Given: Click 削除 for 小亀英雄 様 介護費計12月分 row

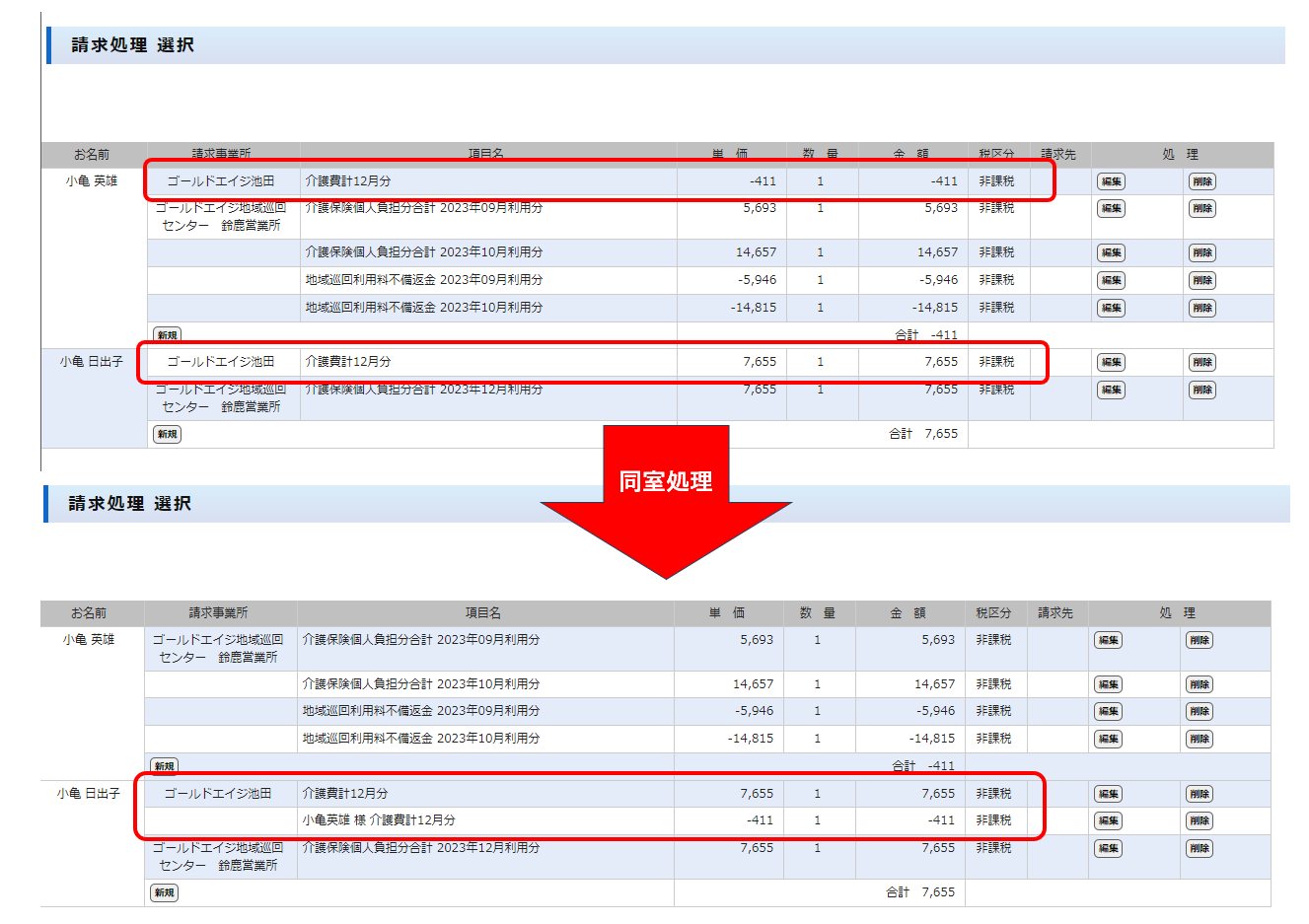Looking at the screenshot, I should click(1199, 821).
